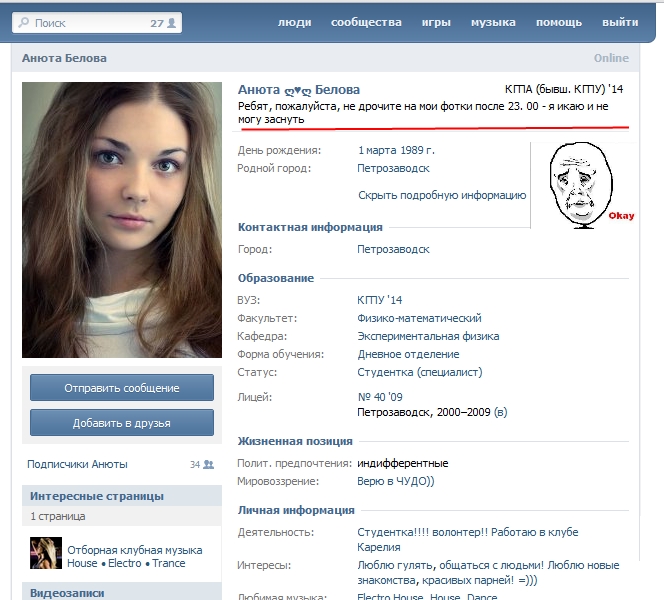Image resolution: width=664 pixels, height=600 pixels.
Task: Open the помощь menu item
Action: pyautogui.click(x=559, y=22)
